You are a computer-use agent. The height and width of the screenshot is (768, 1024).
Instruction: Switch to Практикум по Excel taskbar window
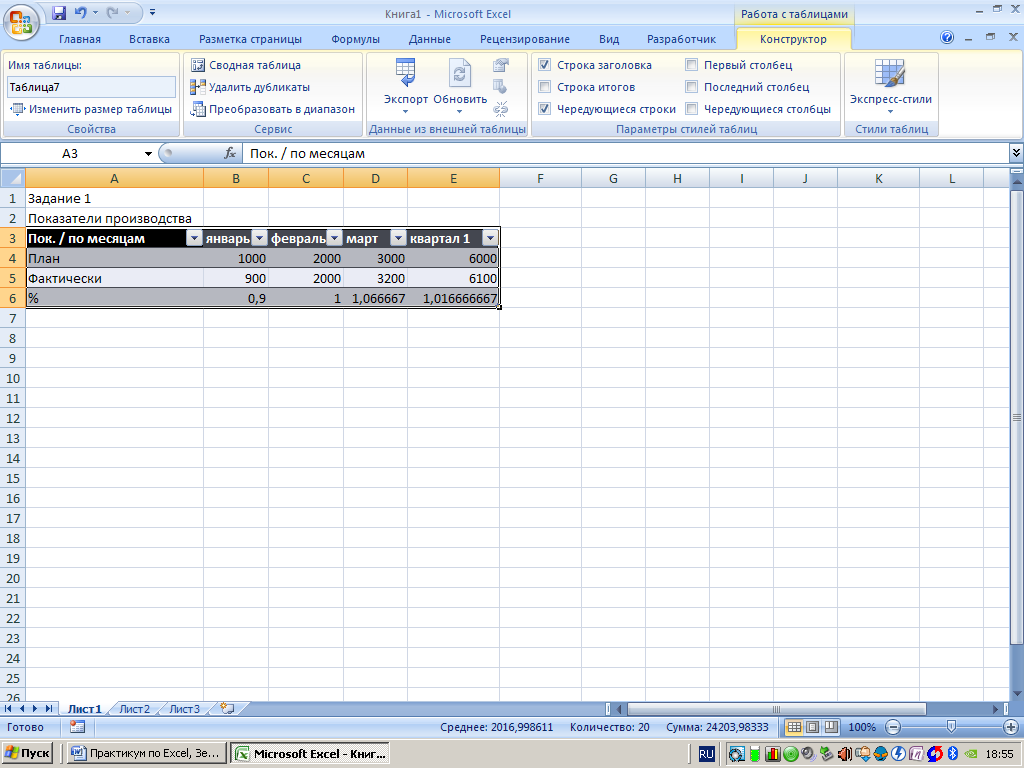tap(146, 754)
